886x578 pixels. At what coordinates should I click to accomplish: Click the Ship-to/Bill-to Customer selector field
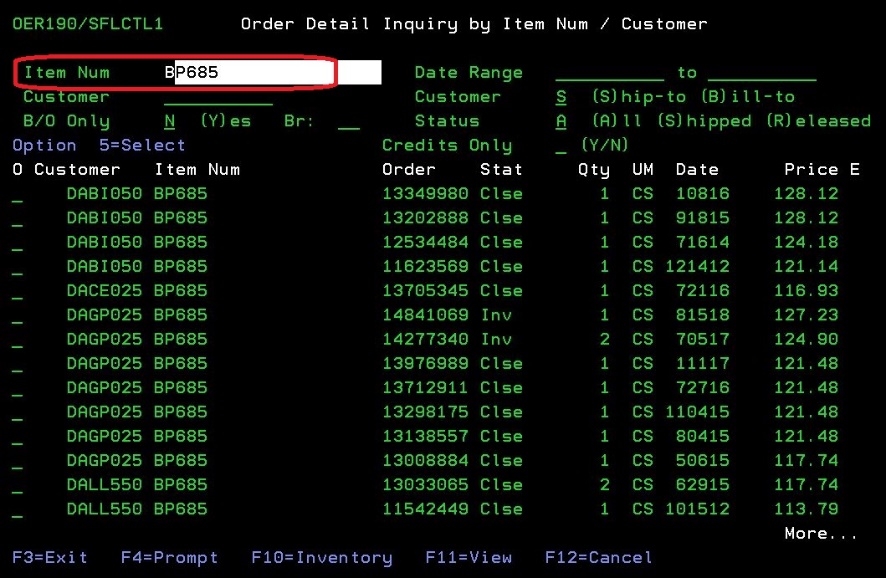(561, 97)
